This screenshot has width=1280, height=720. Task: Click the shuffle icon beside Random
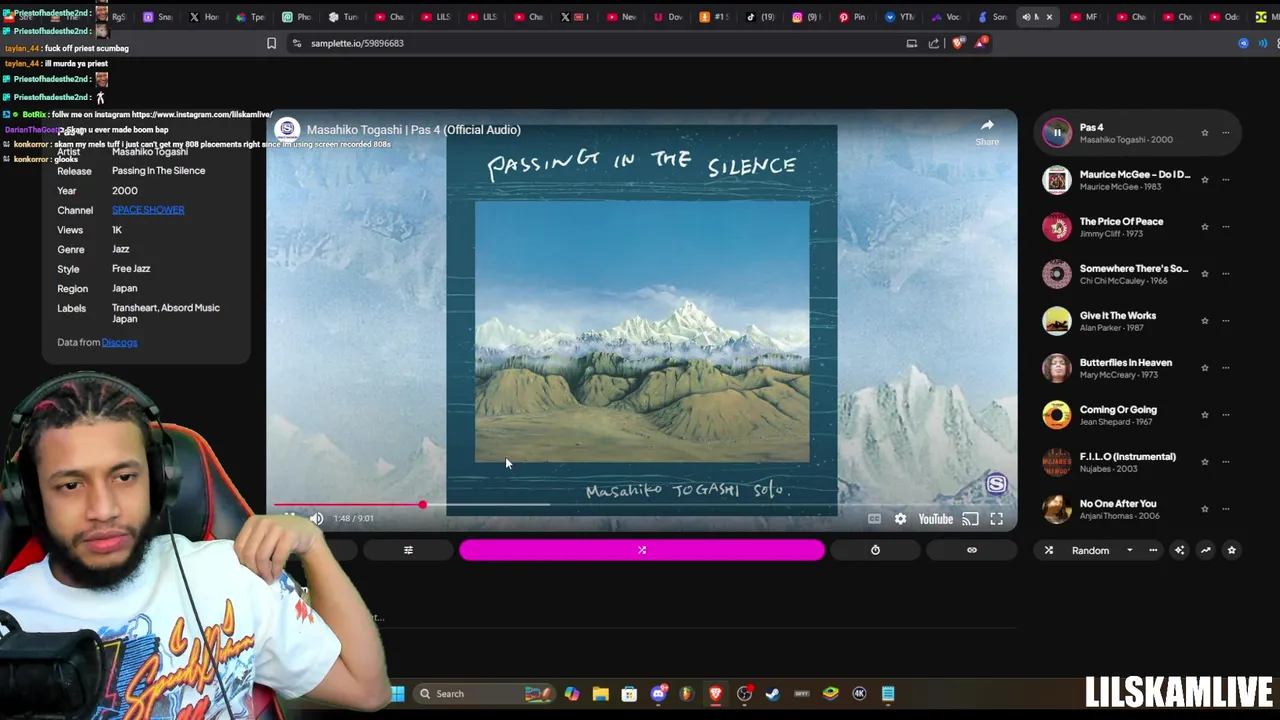click(1049, 550)
